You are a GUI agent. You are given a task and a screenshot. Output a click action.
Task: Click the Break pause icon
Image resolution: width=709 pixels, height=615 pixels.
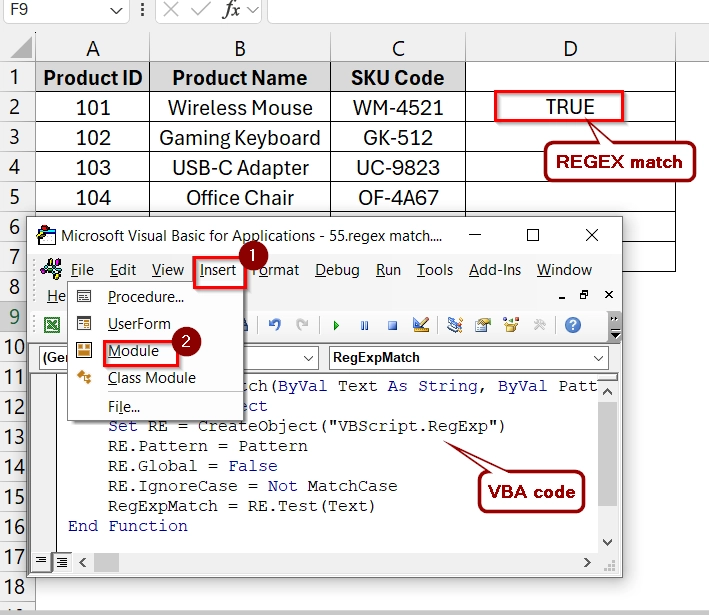click(364, 325)
